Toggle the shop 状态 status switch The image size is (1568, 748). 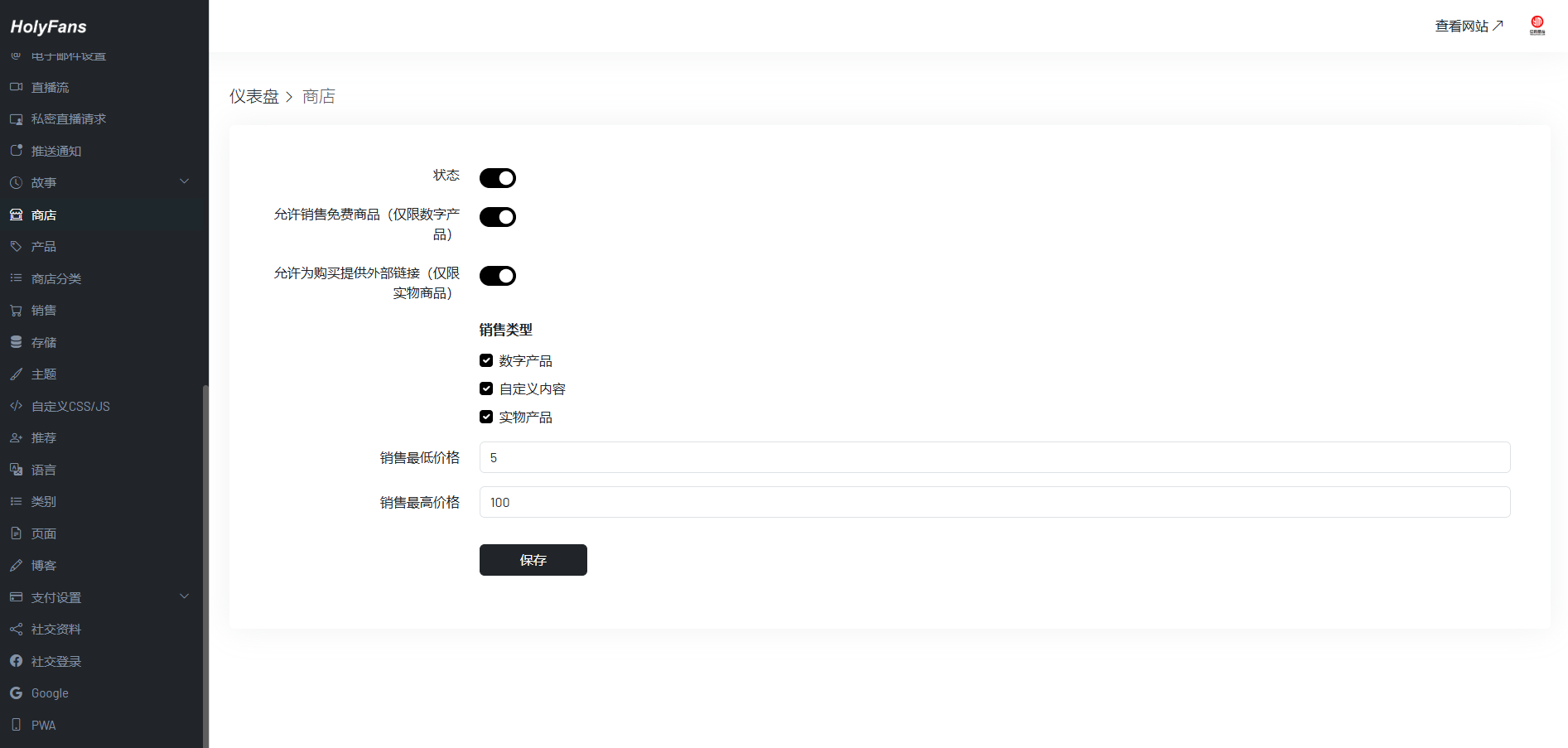point(498,178)
